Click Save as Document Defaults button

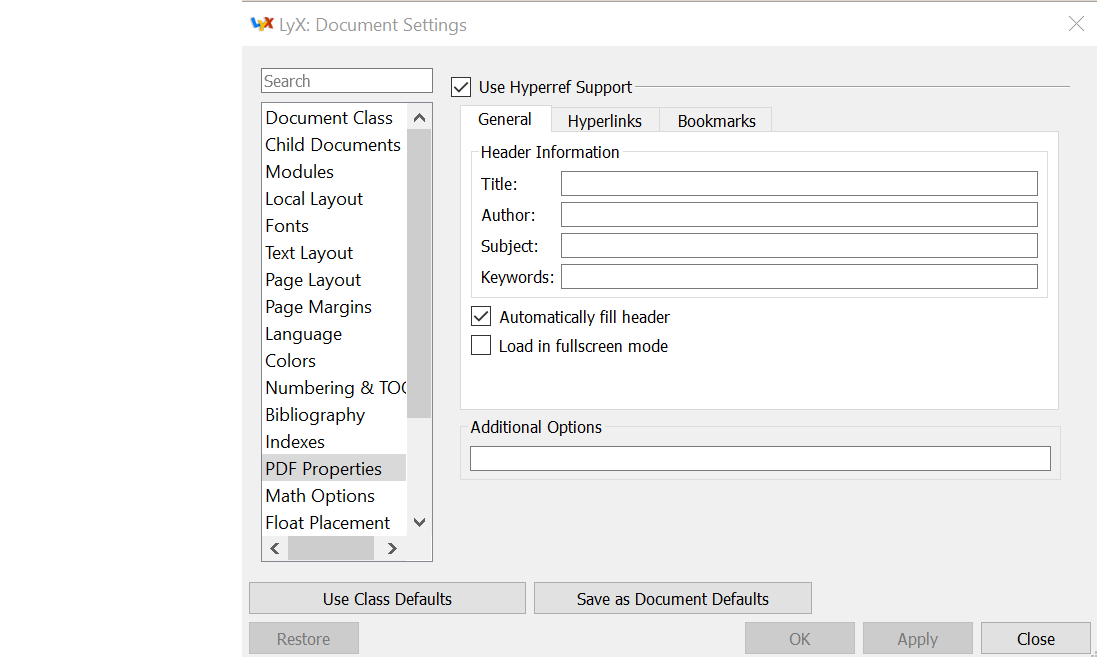(x=672, y=599)
